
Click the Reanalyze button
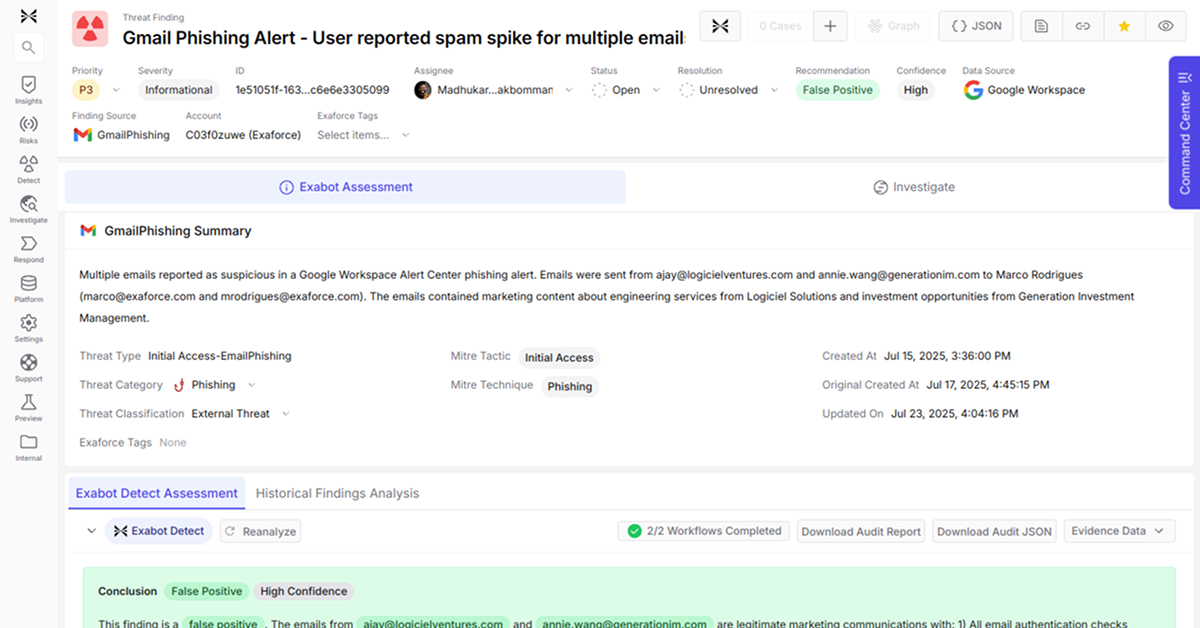[260, 531]
